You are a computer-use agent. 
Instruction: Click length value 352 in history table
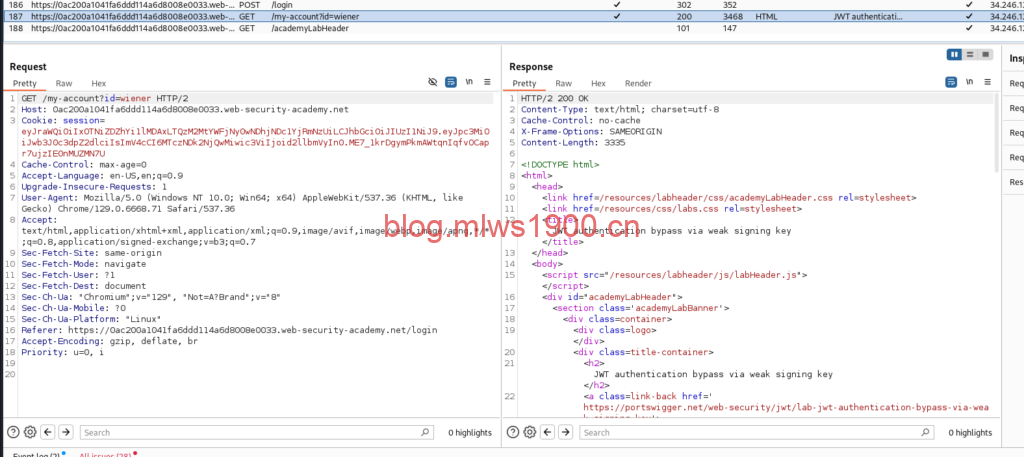[730, 5]
